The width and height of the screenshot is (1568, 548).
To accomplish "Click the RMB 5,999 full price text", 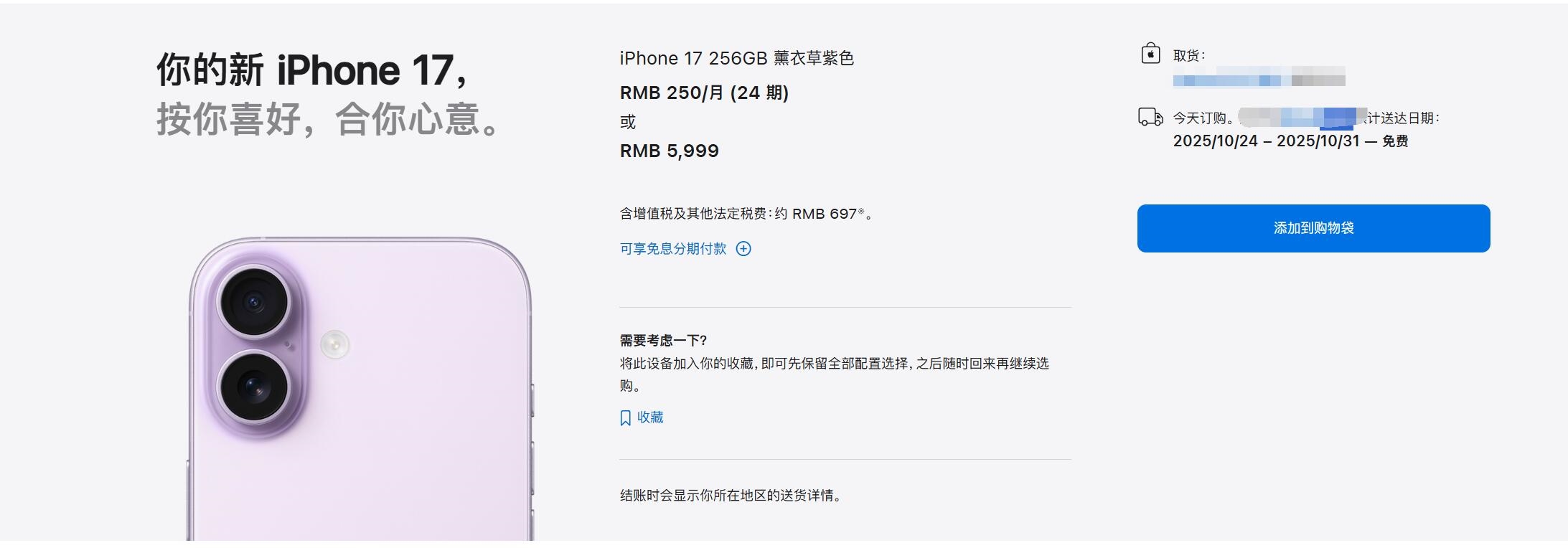I will click(x=670, y=151).
